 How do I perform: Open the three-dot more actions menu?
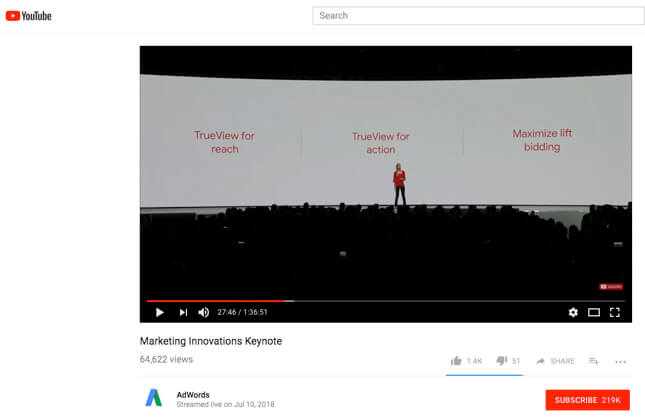621,361
